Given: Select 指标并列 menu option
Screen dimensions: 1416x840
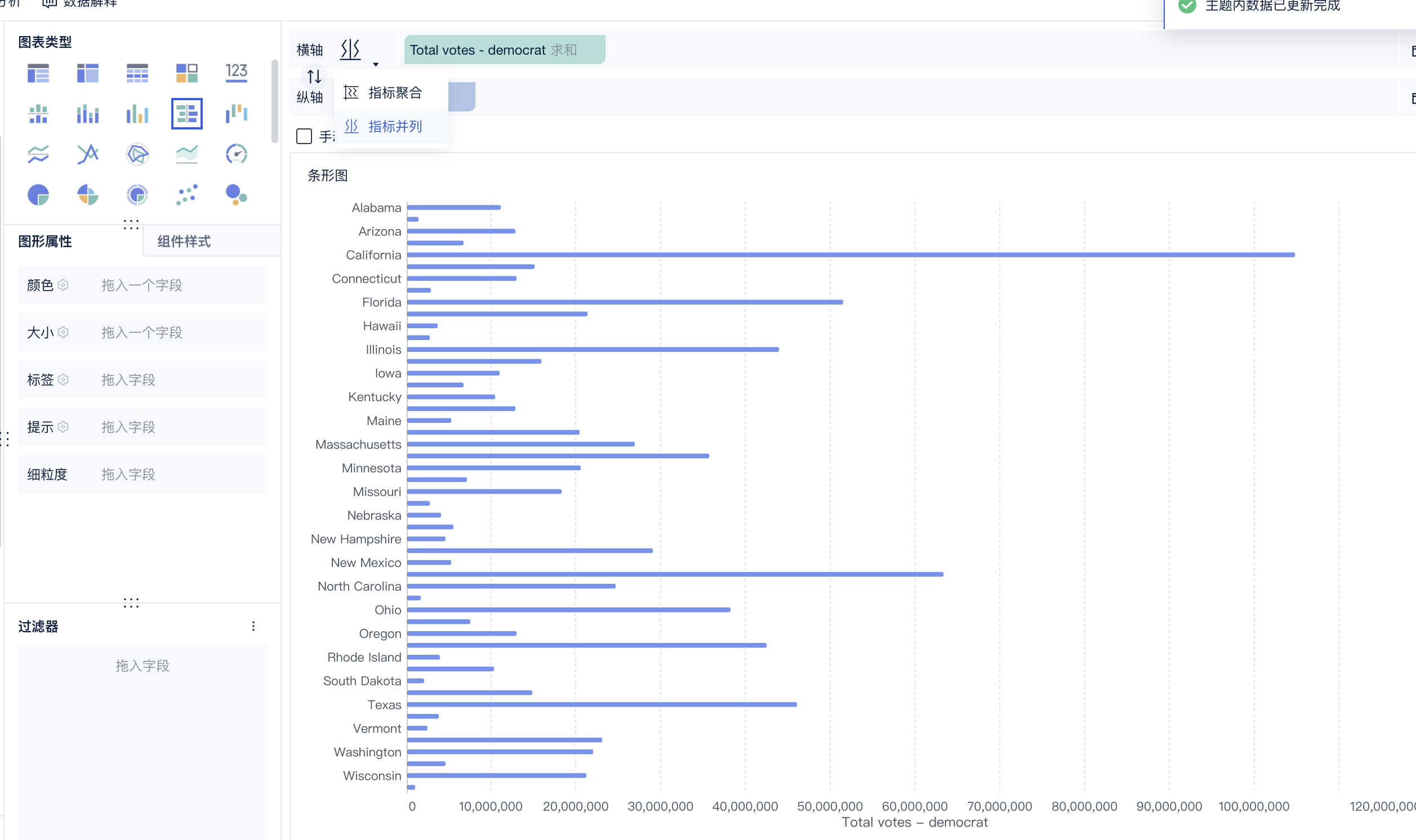Looking at the screenshot, I should pos(394,126).
